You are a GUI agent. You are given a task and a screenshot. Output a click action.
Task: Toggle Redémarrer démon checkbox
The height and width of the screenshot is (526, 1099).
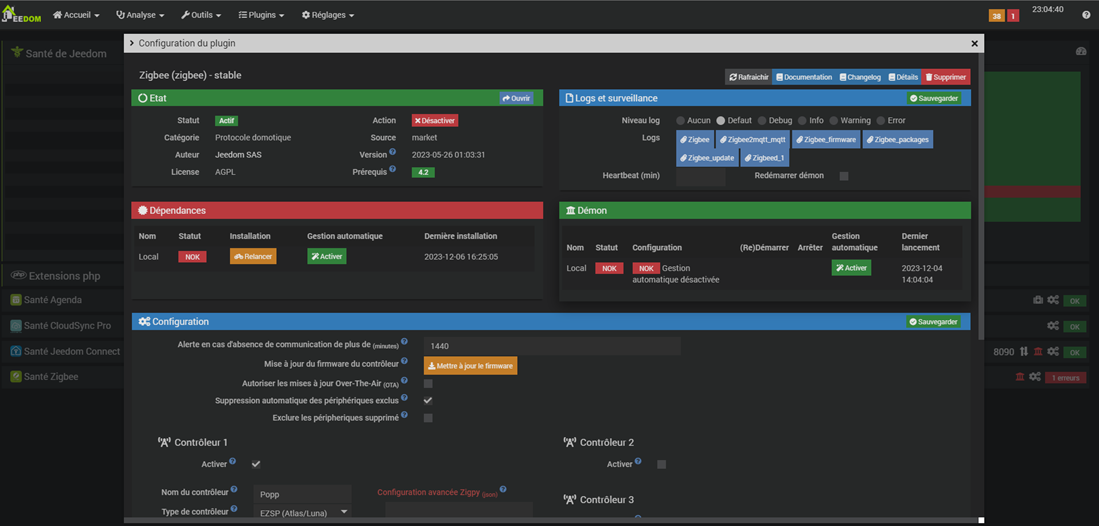click(844, 176)
